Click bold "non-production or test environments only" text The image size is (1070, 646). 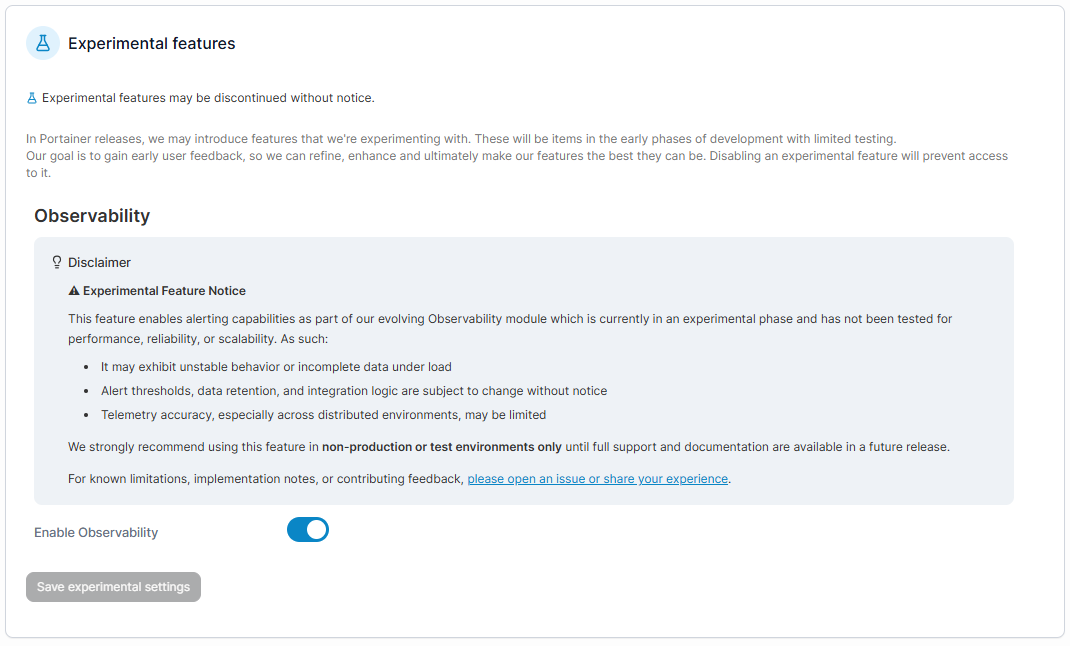tap(442, 447)
